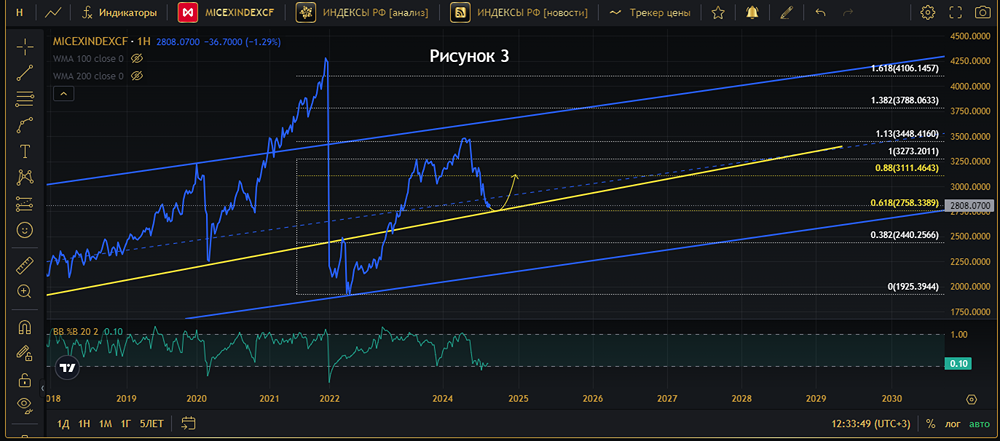Click the WMA 200 close 0 legend

click(x=88, y=76)
